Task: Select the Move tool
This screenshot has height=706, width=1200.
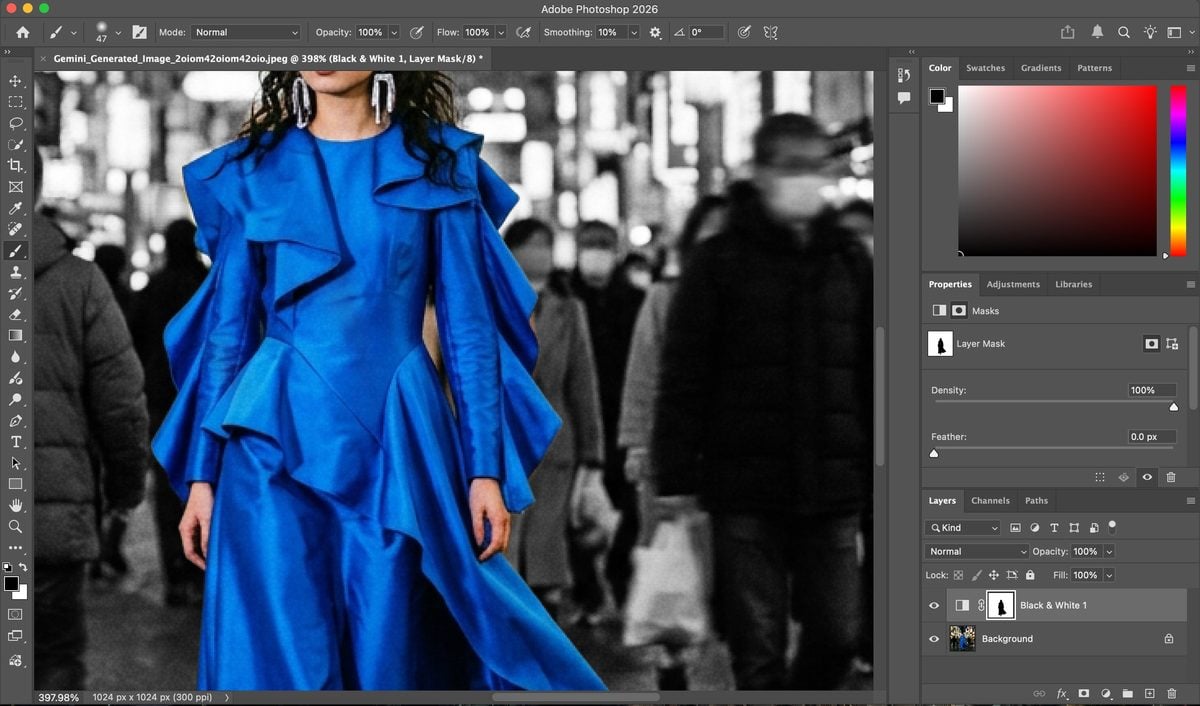Action: click(15, 81)
